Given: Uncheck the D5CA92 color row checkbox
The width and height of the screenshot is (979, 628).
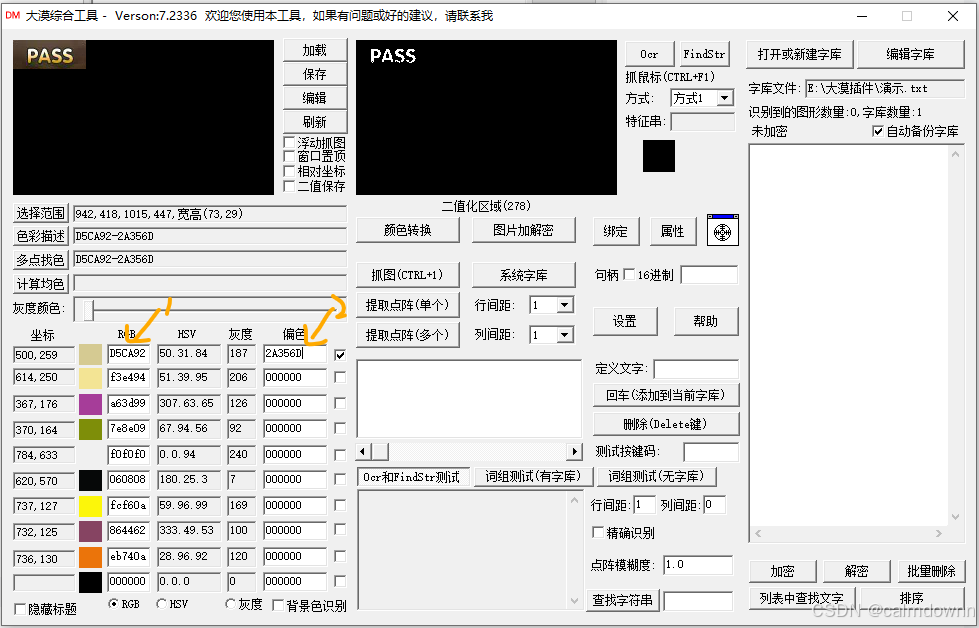Looking at the screenshot, I should coord(340,355).
